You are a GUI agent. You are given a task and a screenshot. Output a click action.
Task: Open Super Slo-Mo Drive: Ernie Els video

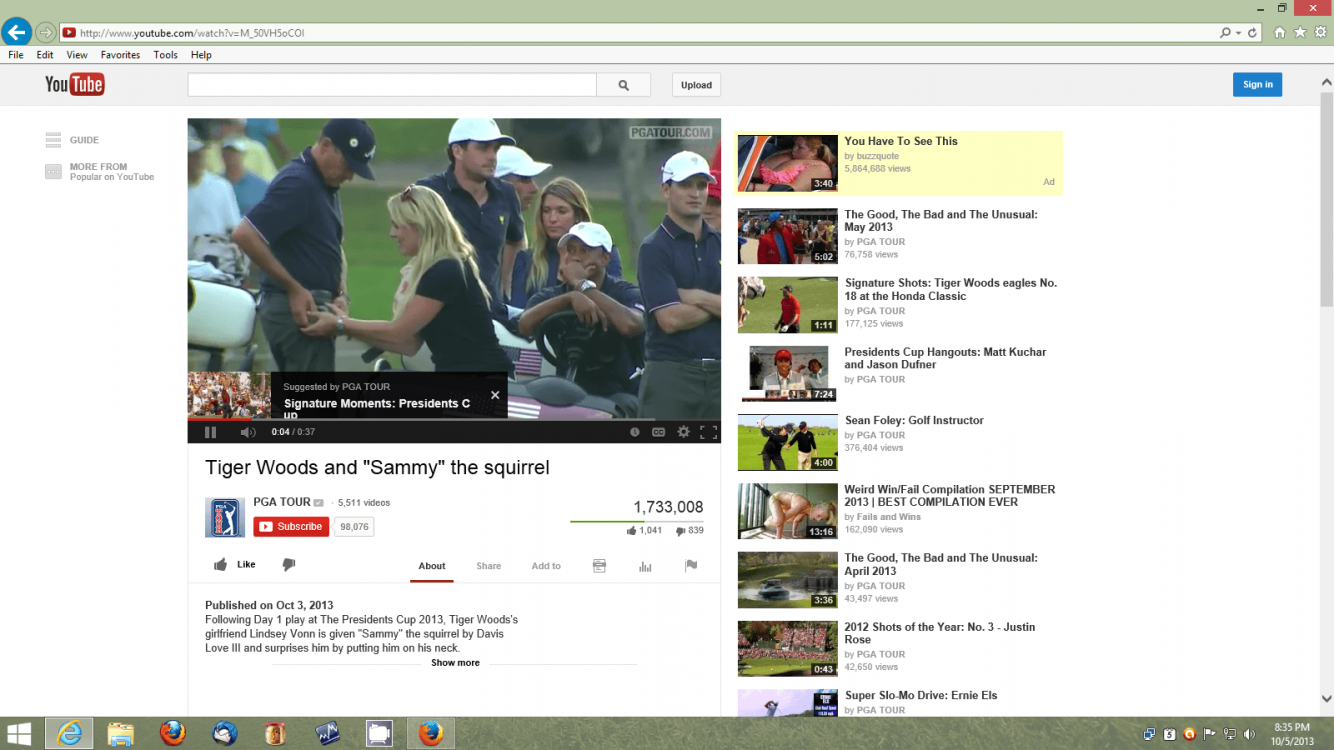[921, 695]
